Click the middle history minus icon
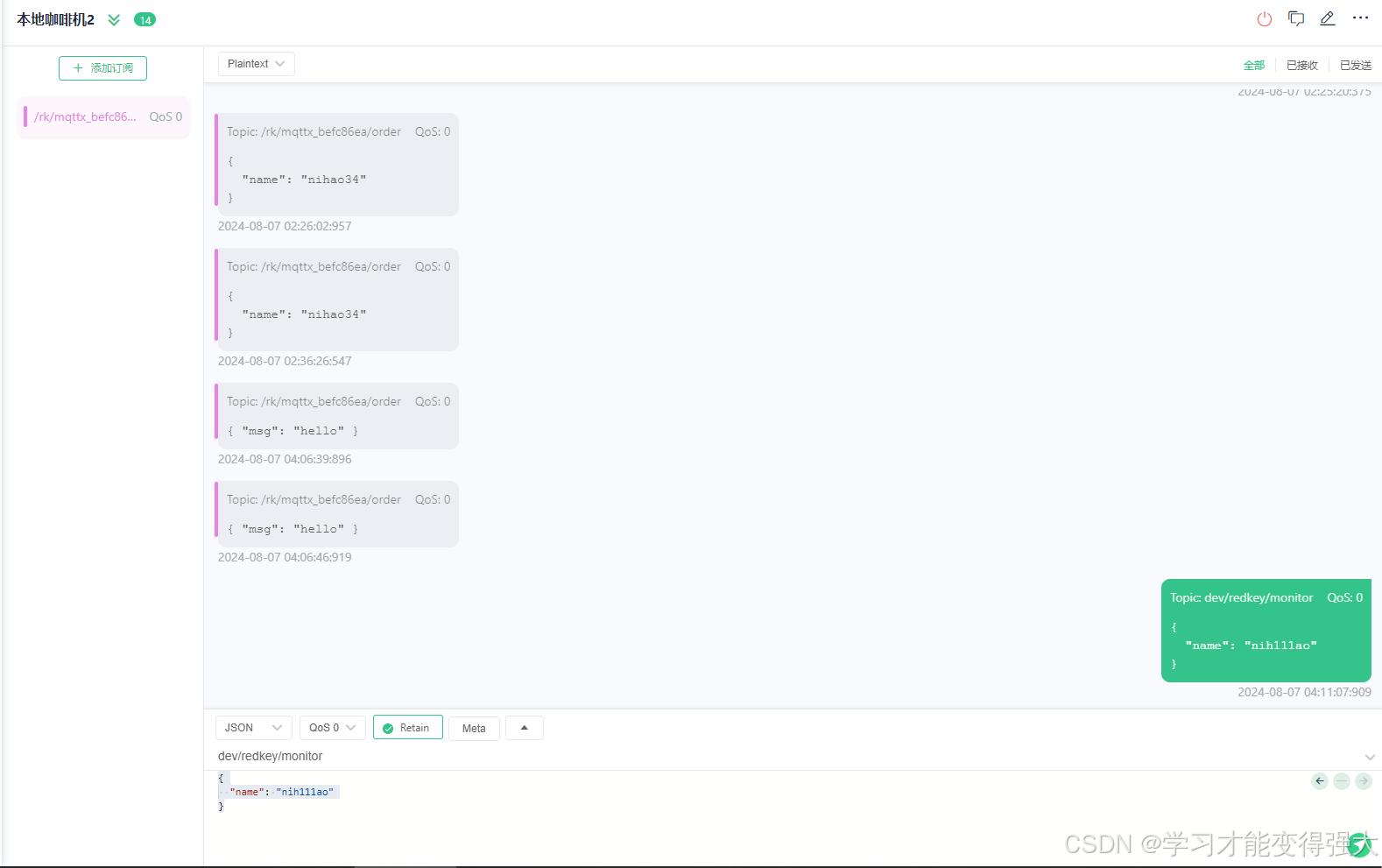Screen dimensions: 1382x868 coord(1342,781)
